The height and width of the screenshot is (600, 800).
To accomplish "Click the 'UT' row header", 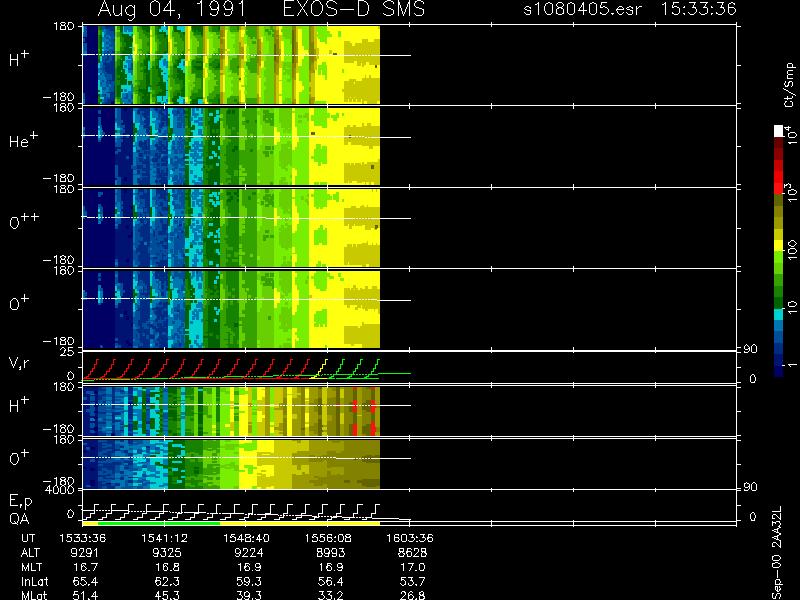I will tap(29, 538).
